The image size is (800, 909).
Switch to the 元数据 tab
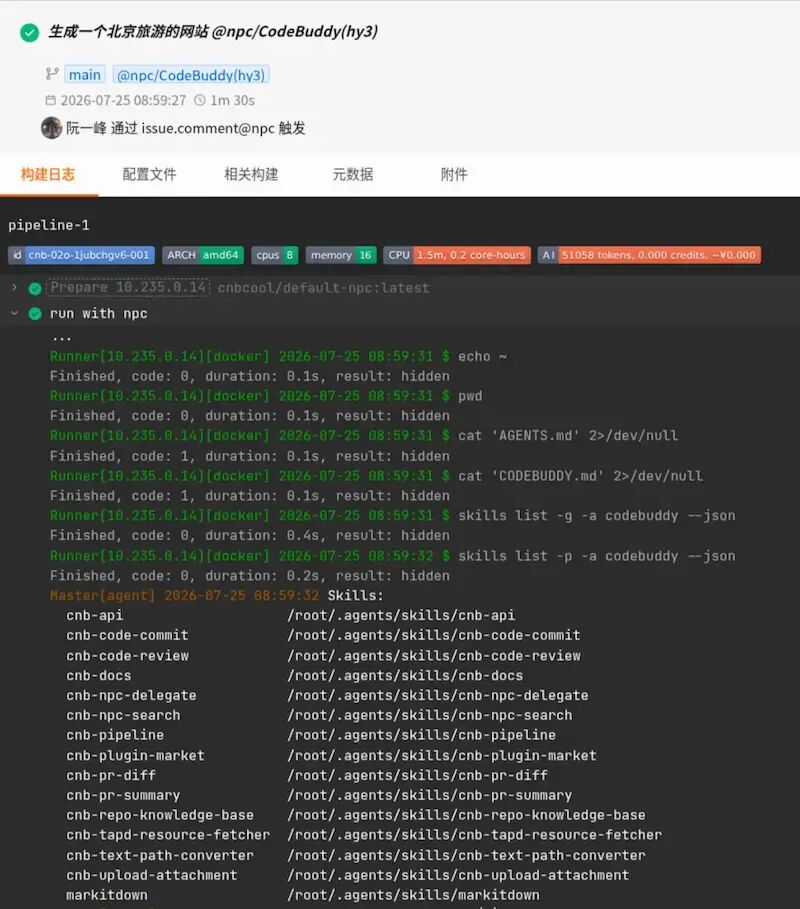[352, 174]
